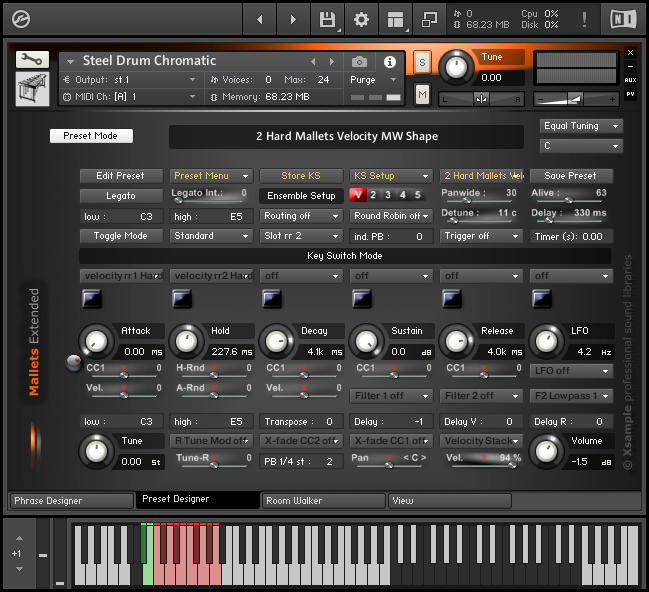Click the NI logo icon

[x=623, y=19]
